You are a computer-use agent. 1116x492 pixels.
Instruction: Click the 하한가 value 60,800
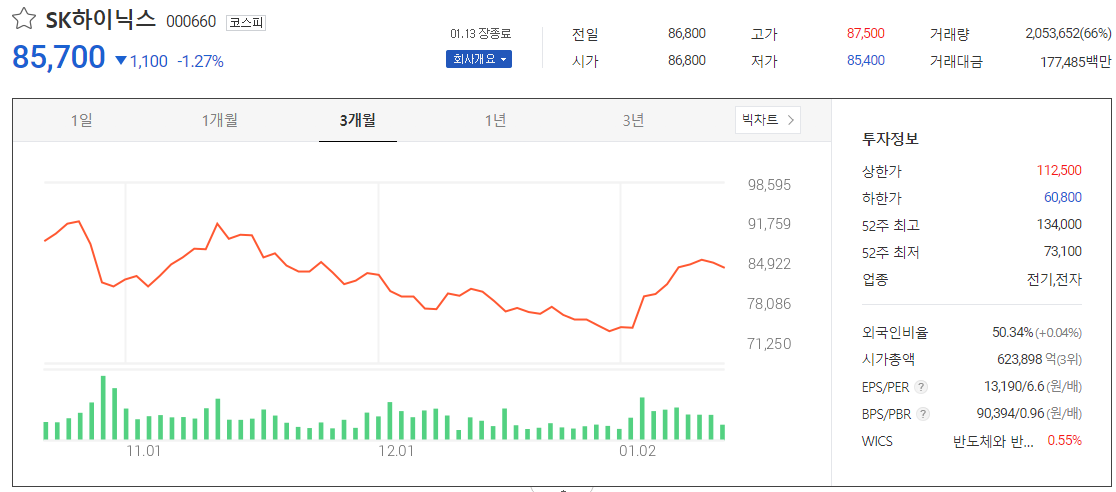[1062, 197]
